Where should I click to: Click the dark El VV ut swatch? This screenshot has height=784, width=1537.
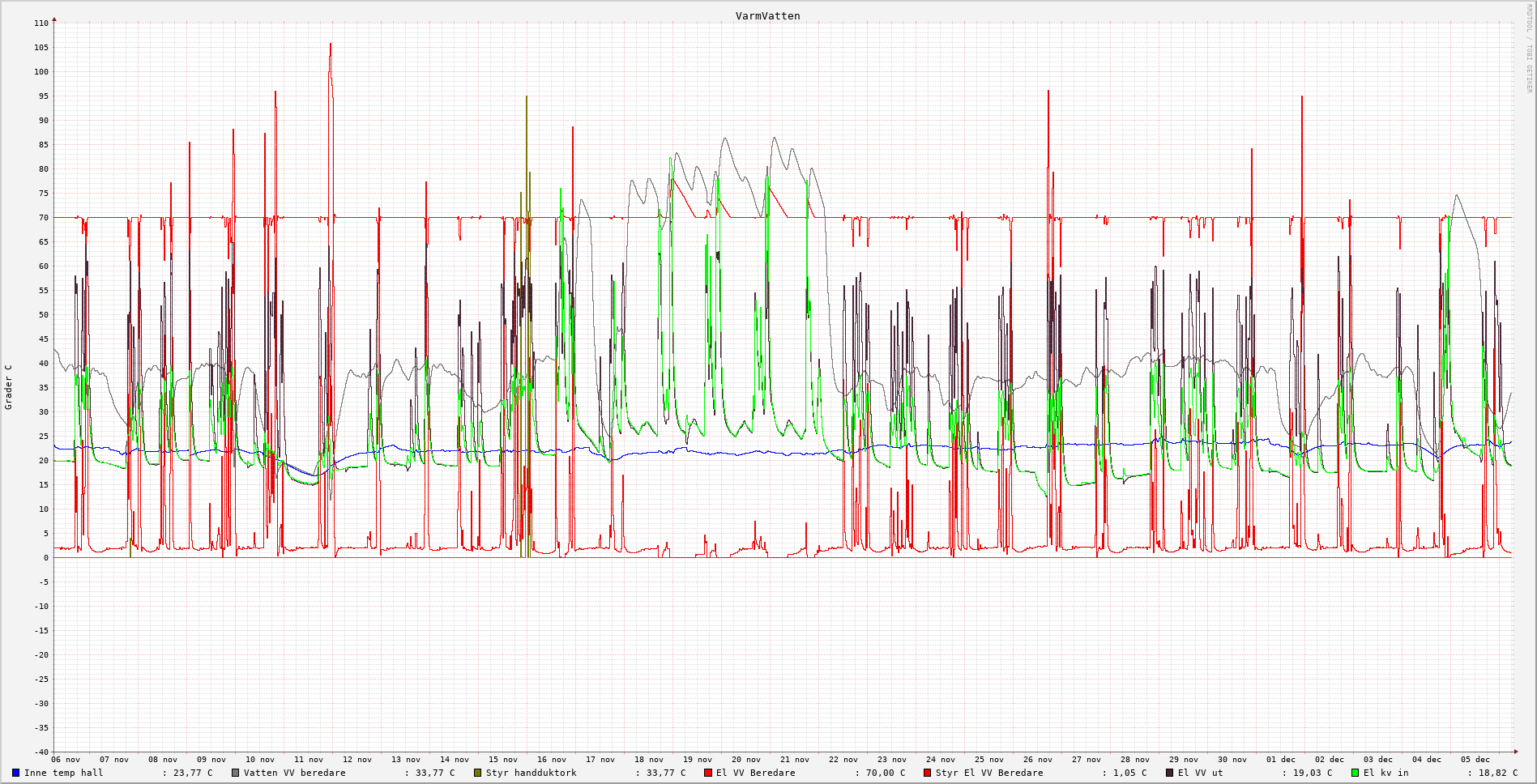click(1170, 773)
